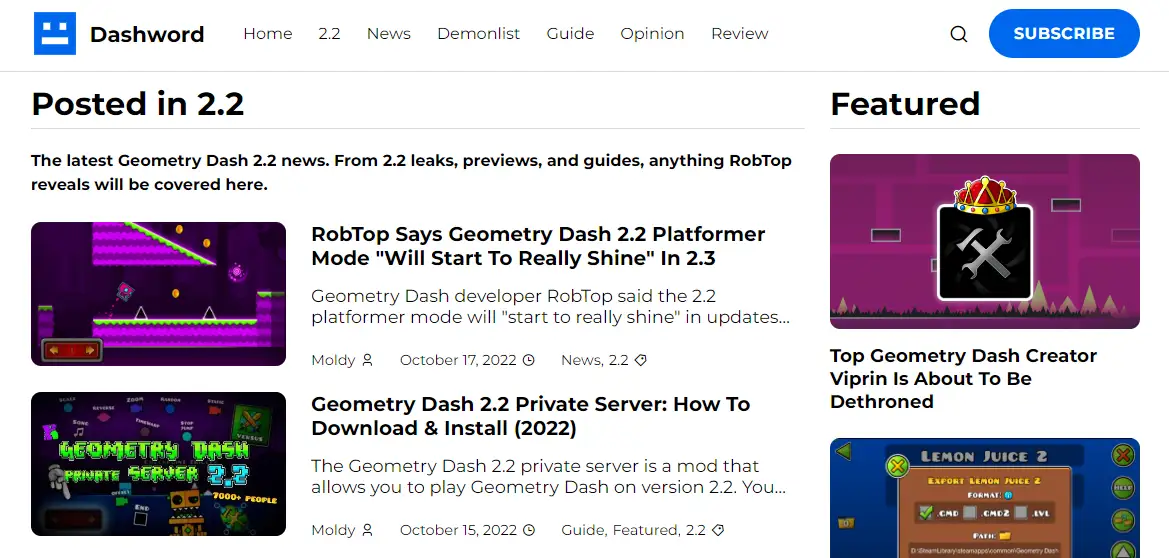Click the News tag on first post
This screenshot has width=1169, height=558.
click(x=581, y=360)
